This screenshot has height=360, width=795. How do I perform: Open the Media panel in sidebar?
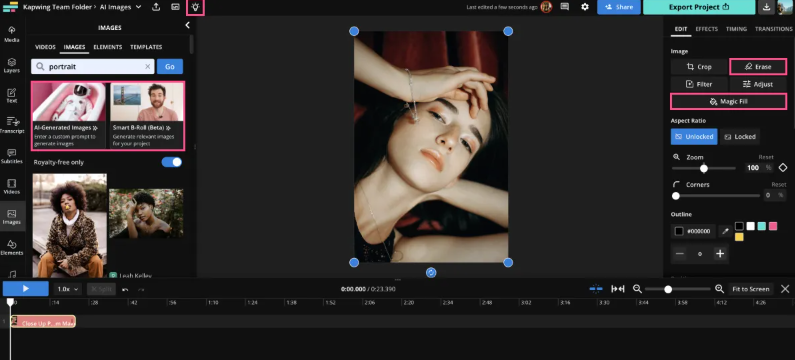[x=12, y=34]
